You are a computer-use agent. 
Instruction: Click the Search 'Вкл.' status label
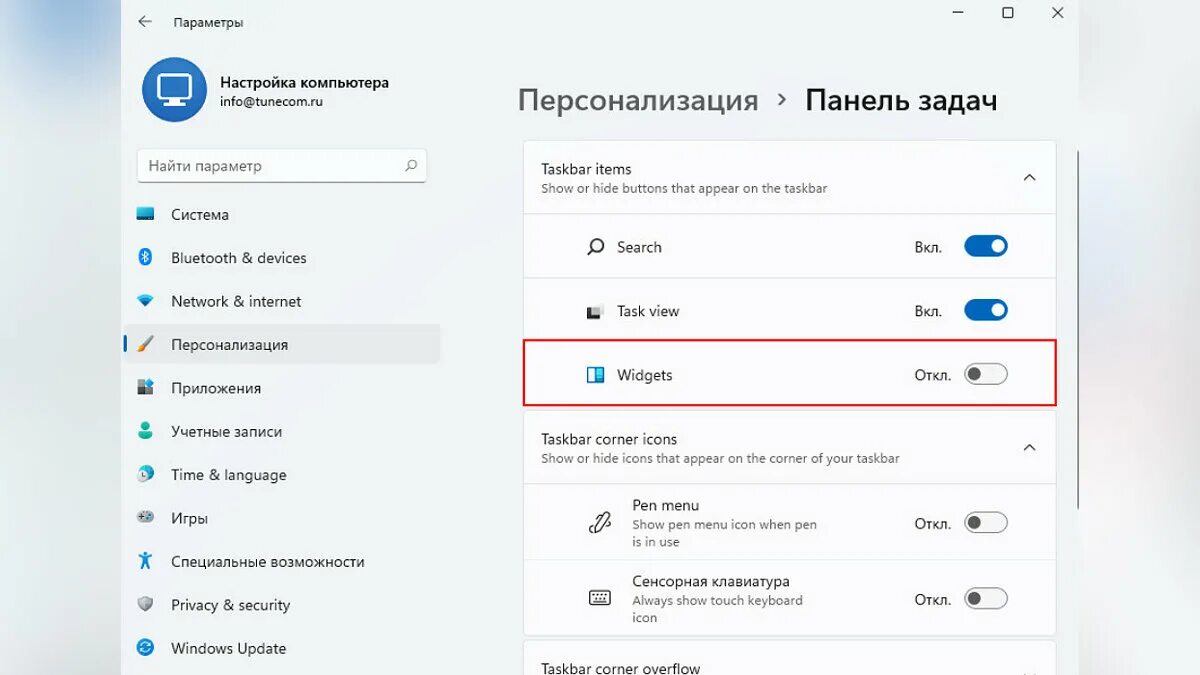pos(928,247)
